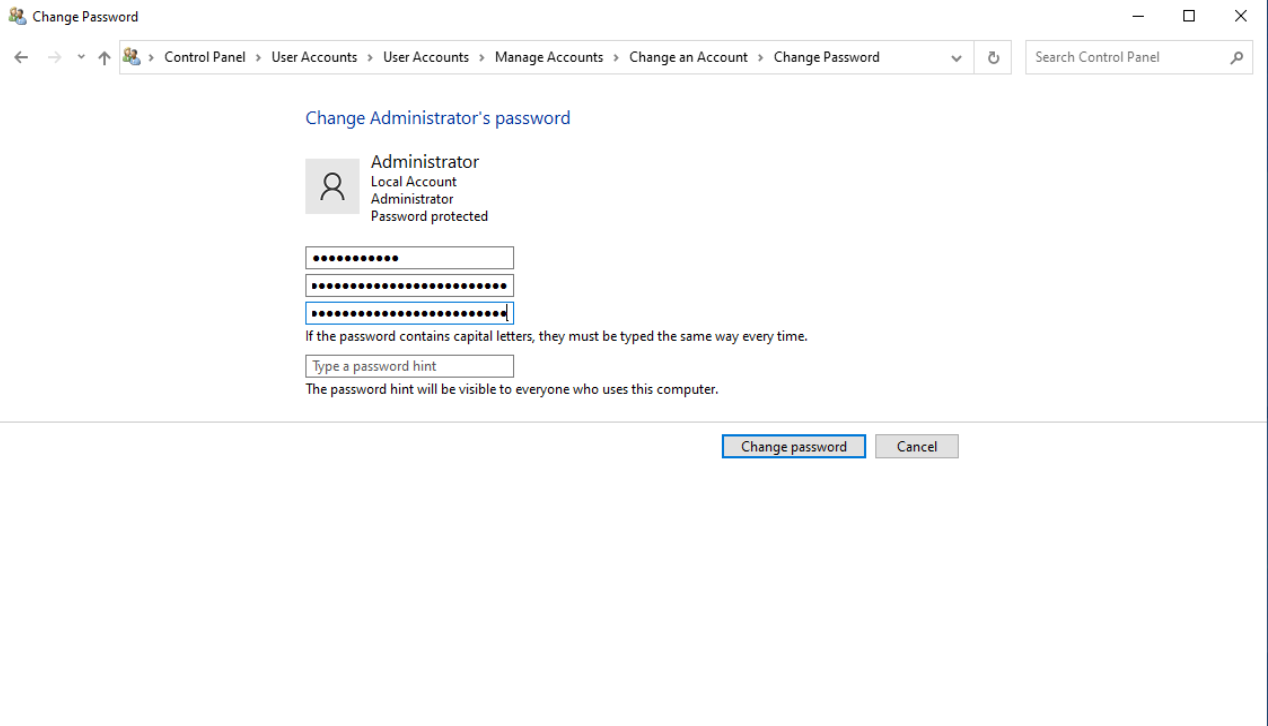This screenshot has height=726, width=1268.
Task: Click the Type a password hint box
Action: (409, 366)
